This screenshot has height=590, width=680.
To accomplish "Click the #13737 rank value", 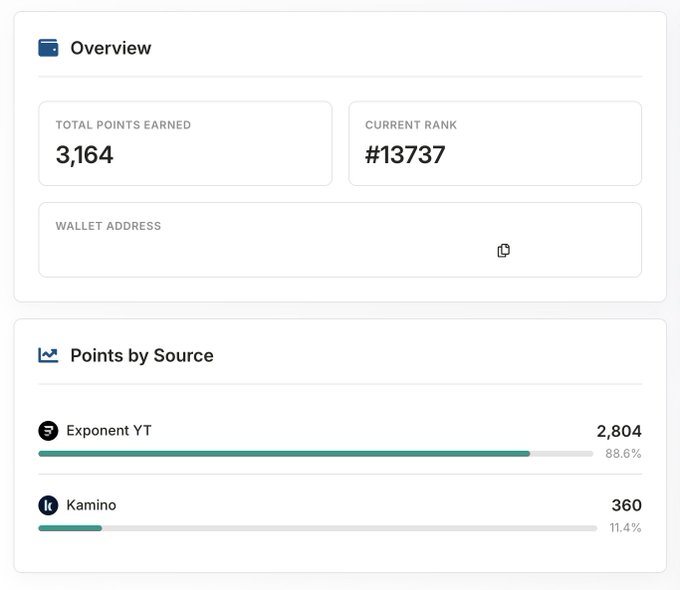I will point(405,155).
